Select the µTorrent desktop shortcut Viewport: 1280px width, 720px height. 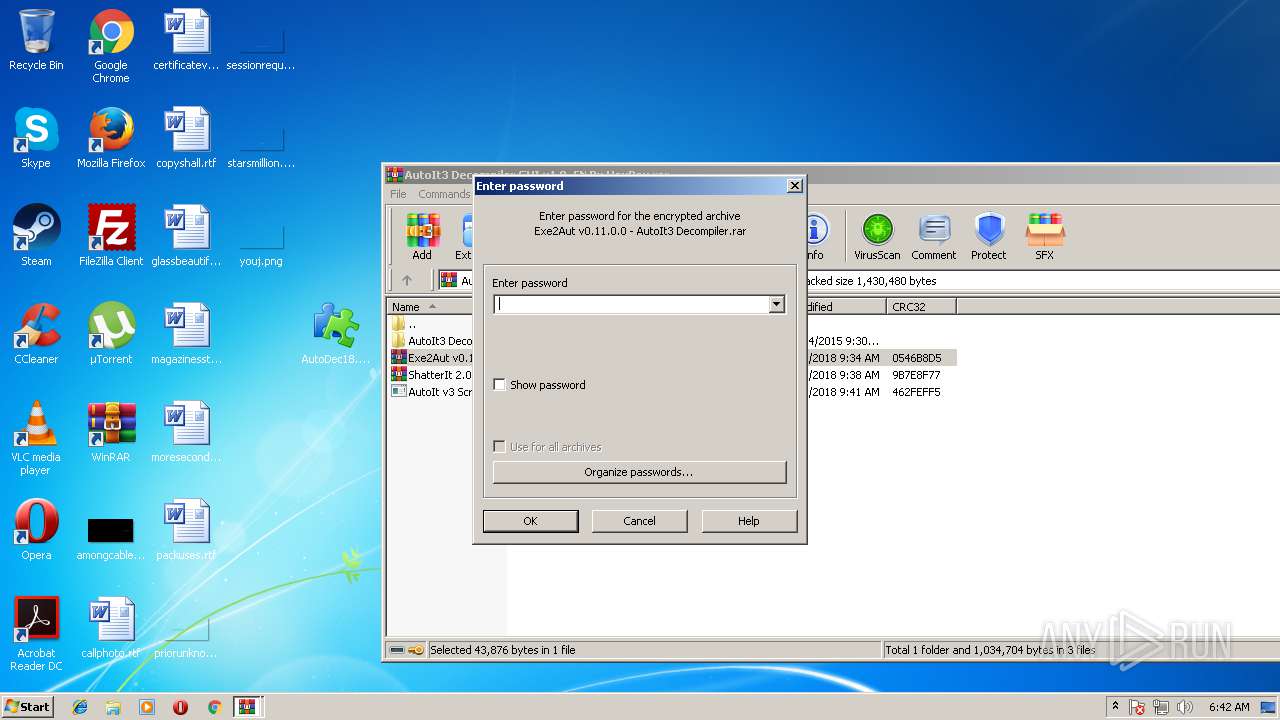point(111,334)
